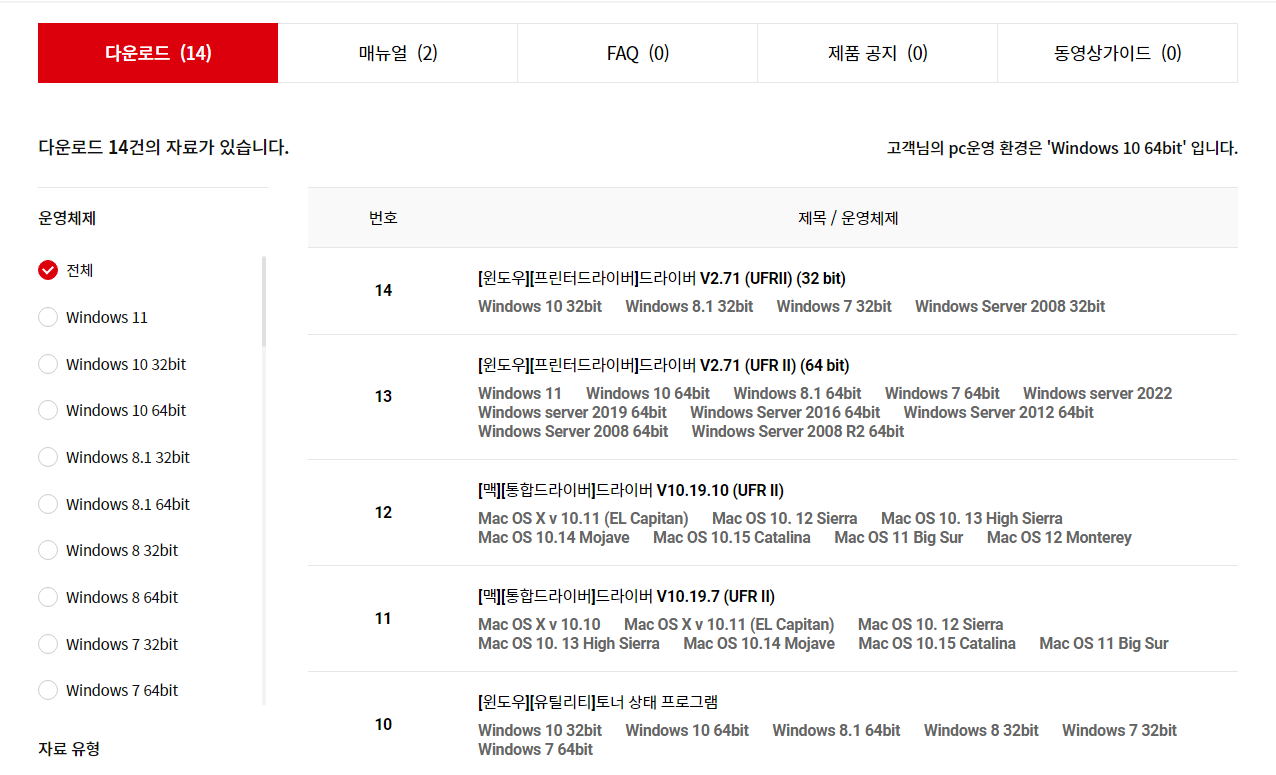The width and height of the screenshot is (1276, 775).
Task: Click the 번호 column header
Action: coord(383,217)
